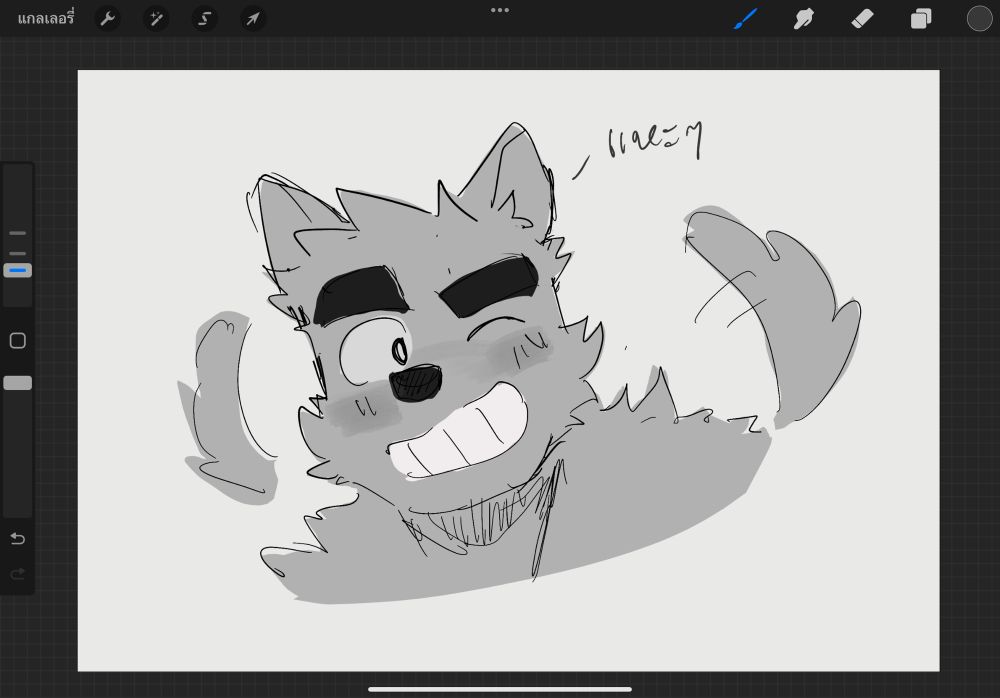The height and width of the screenshot is (698, 1000).
Task: Adjust the brush opacity slider handle
Action: pos(18,383)
